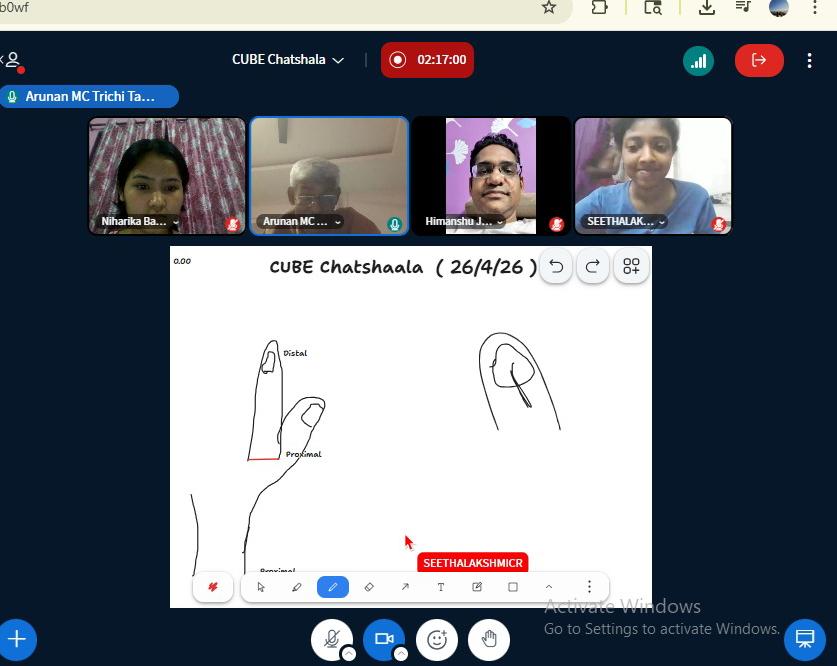The image size is (837, 666).
Task: Unmute the microphone
Action: [331, 639]
